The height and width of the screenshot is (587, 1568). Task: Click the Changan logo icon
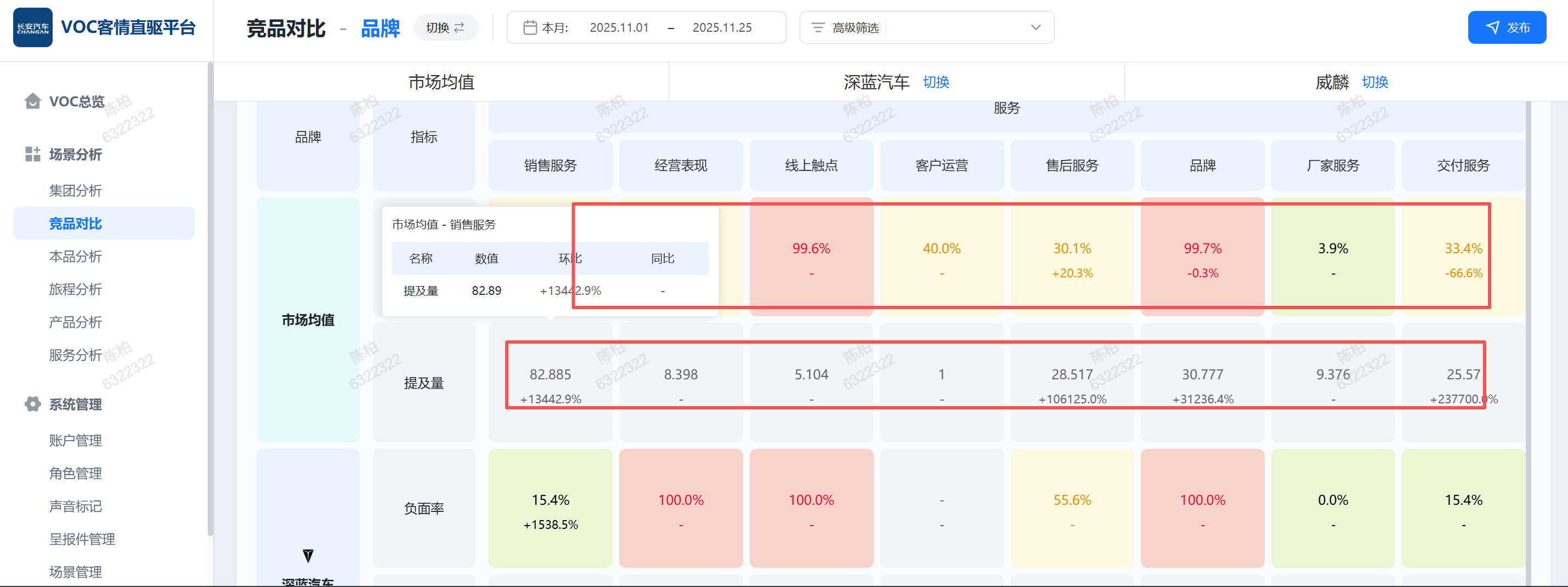[x=33, y=27]
